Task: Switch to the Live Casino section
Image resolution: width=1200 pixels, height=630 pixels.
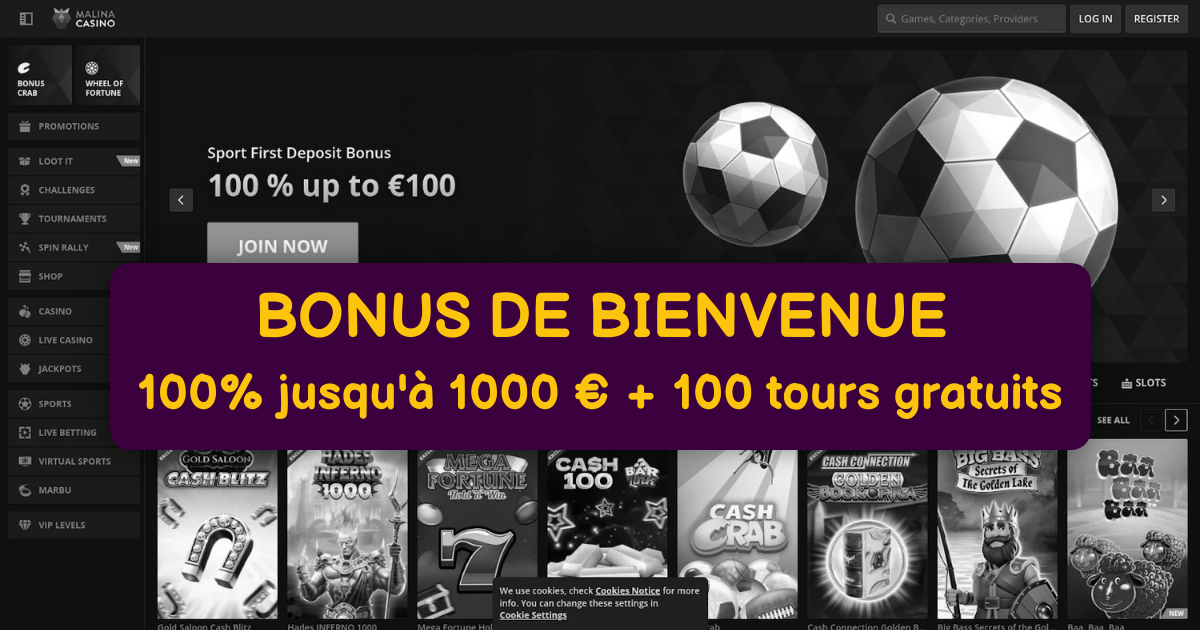Action: tap(74, 340)
